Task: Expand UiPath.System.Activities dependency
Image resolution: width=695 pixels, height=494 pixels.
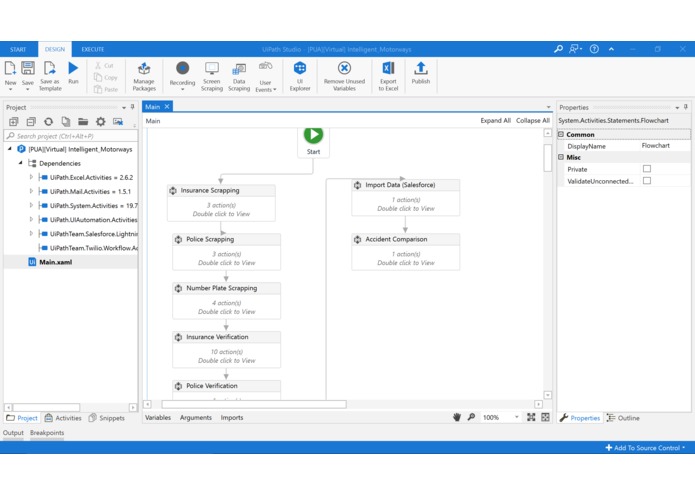Action: click(31, 206)
